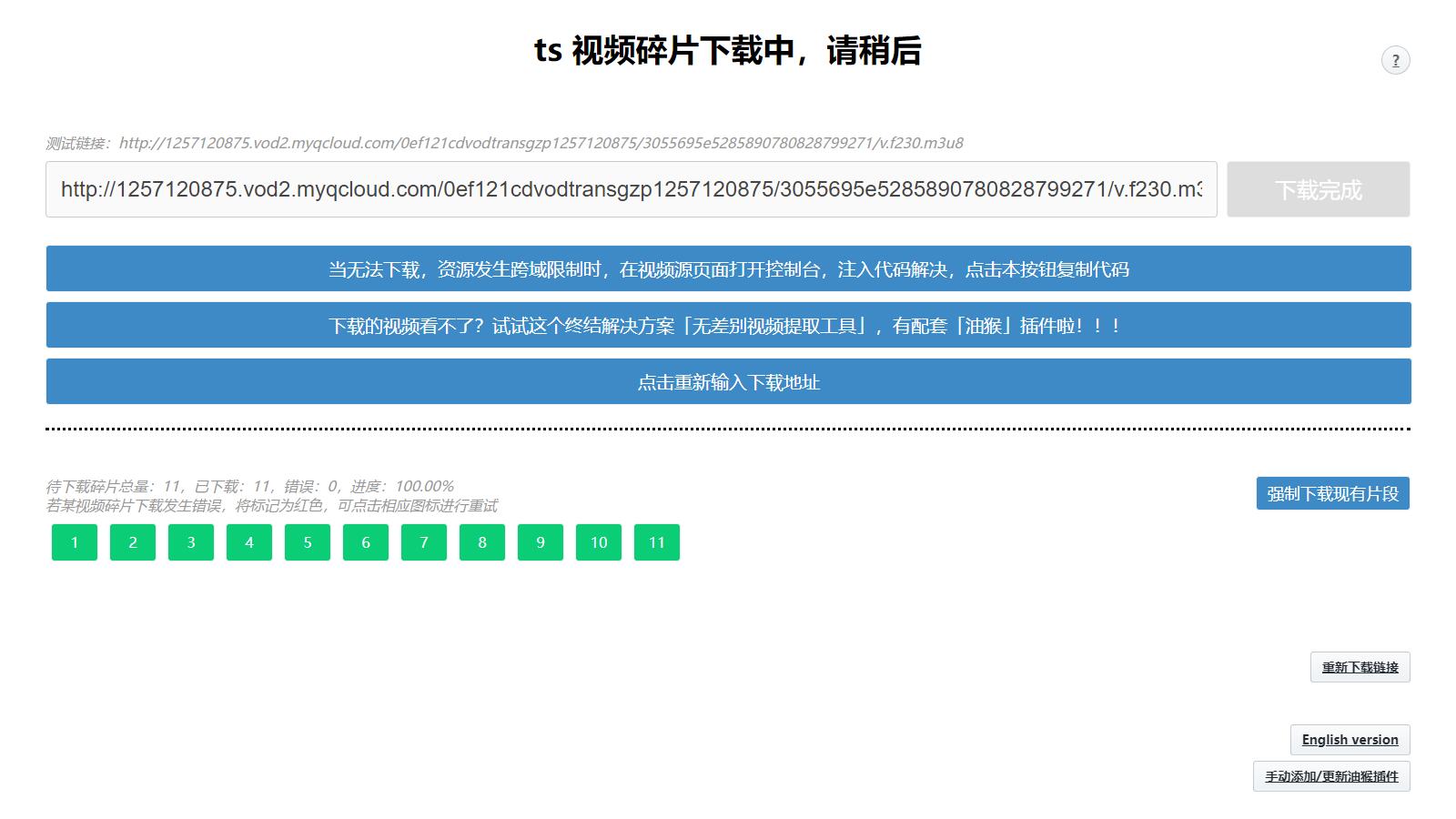The height and width of the screenshot is (819, 1456).
Task: Click the 下载完成 button
Action: coord(1318,189)
